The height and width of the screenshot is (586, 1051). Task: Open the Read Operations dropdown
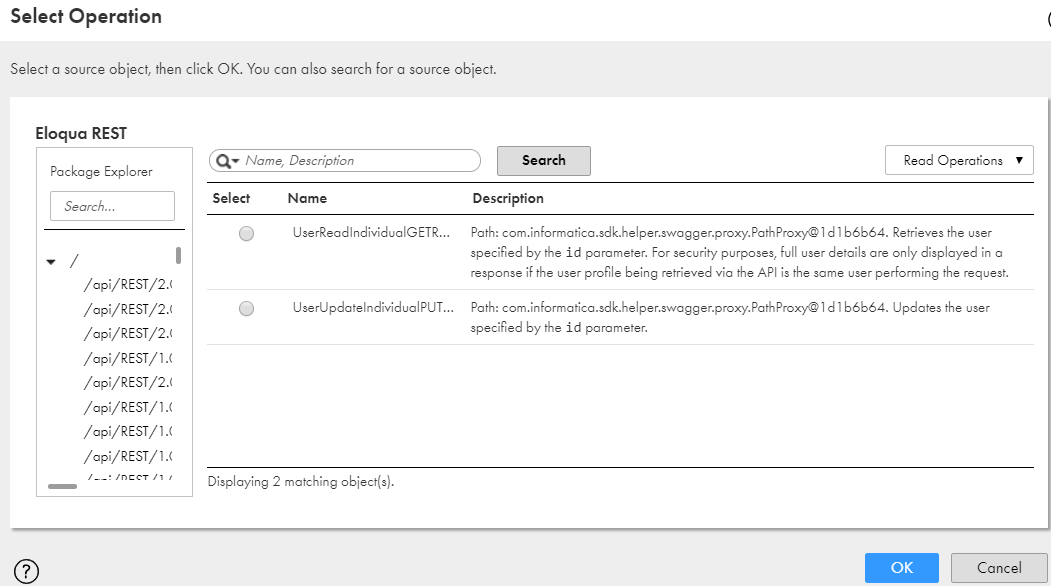959,160
